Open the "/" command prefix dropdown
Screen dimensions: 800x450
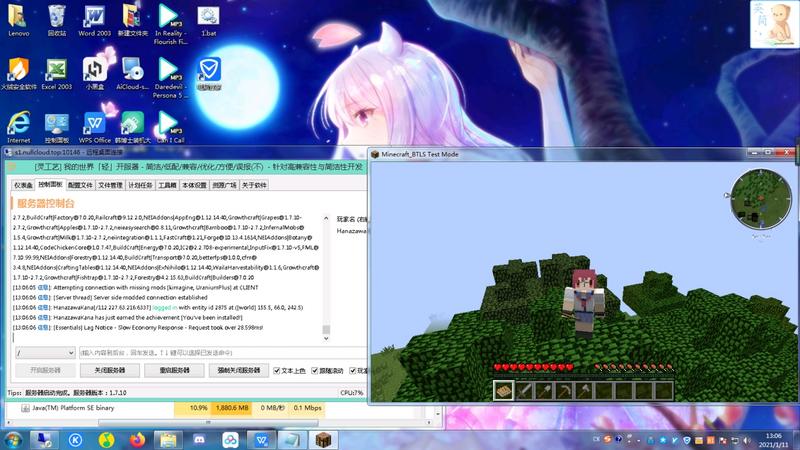(x=45, y=353)
